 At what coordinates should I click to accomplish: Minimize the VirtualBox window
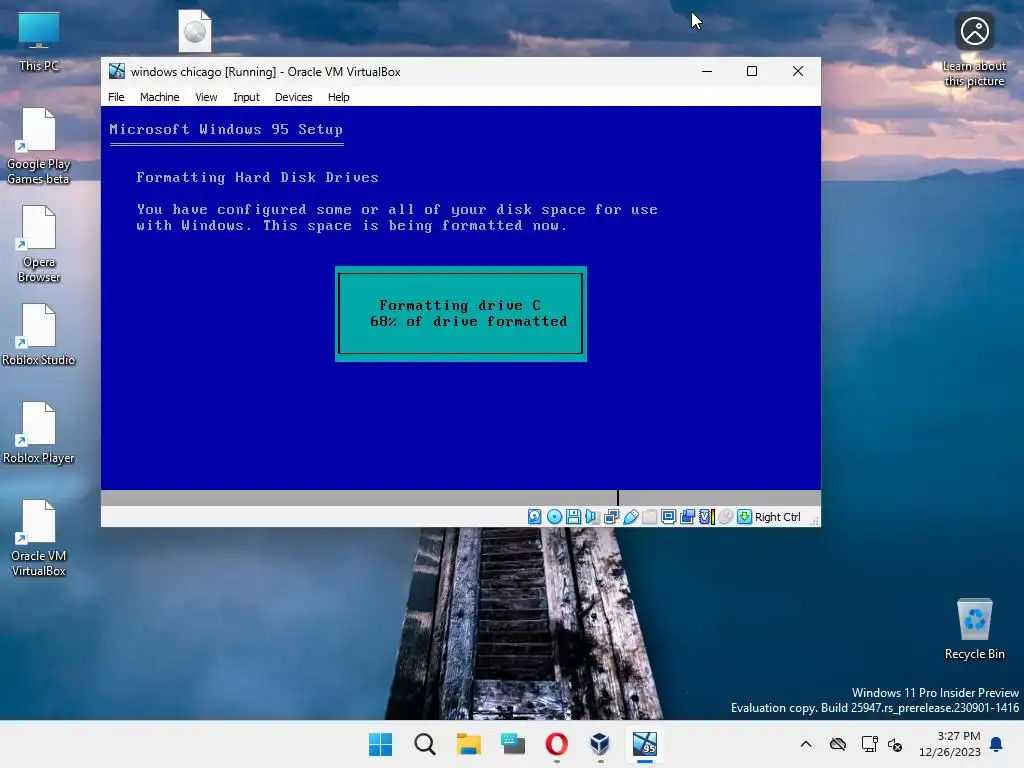(707, 71)
